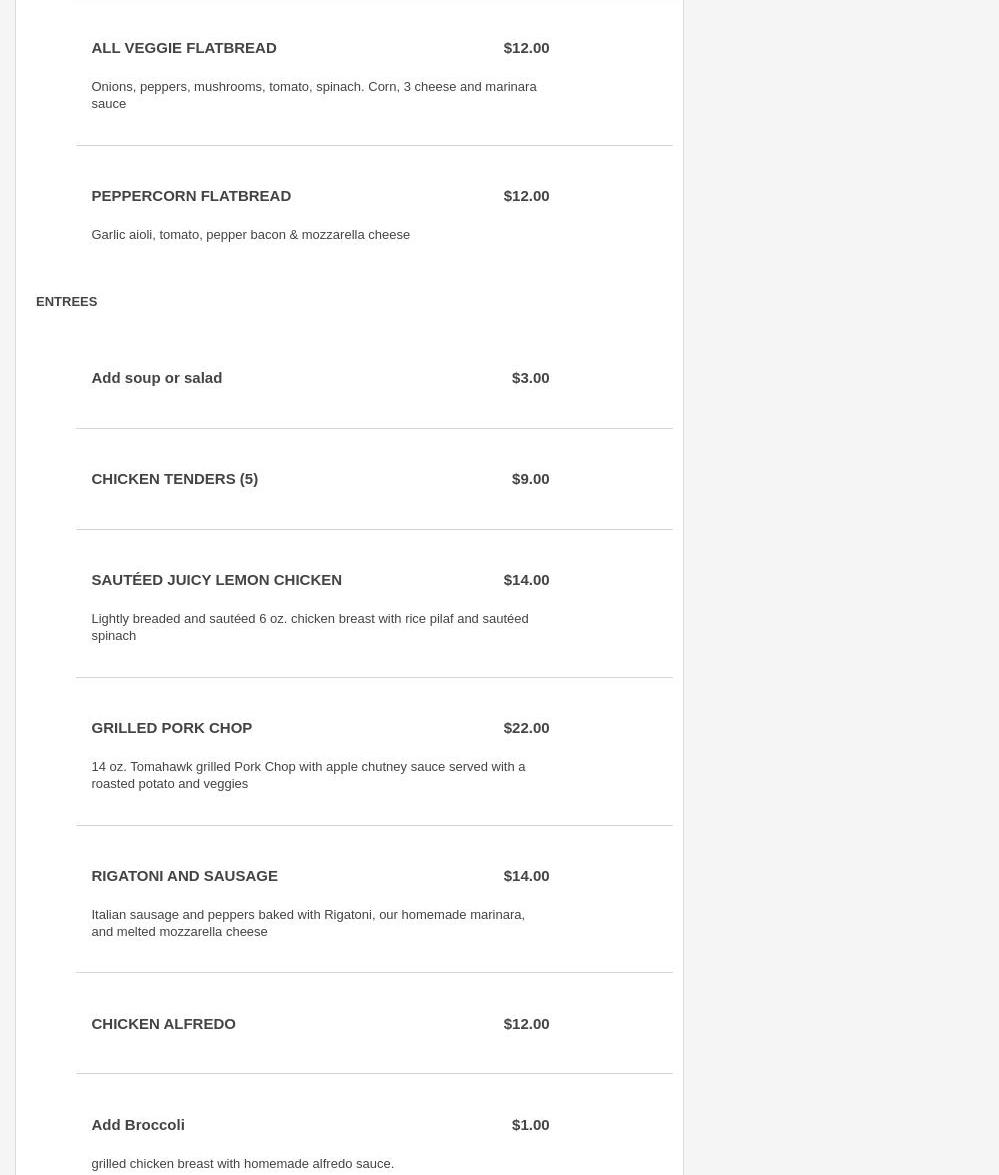Select the CHICKEN ALFREDO entree
Viewport: 999px width, 1175px height.
(x=163, y=1024)
